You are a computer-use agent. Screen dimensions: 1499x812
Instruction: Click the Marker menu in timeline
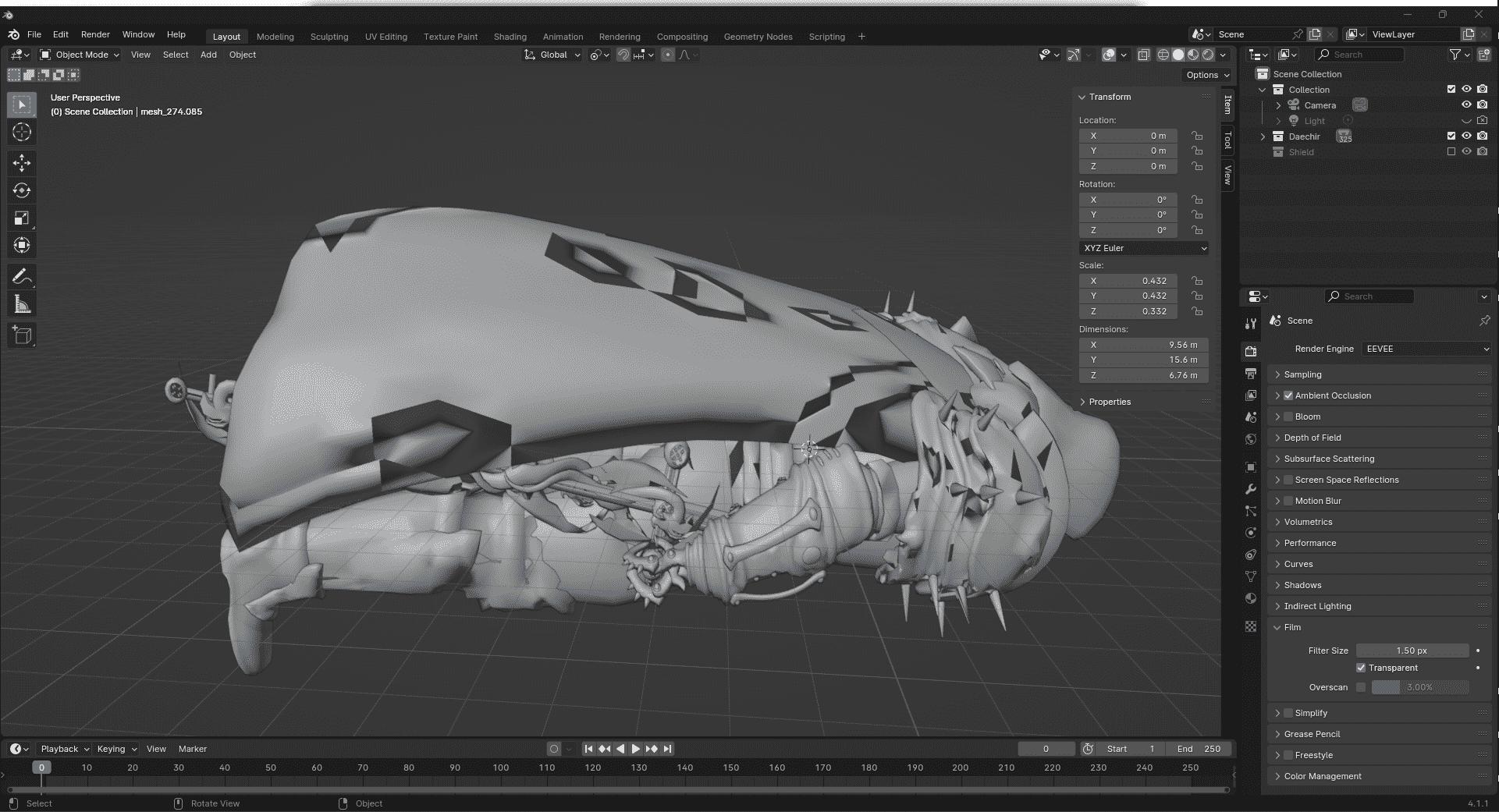(x=193, y=749)
